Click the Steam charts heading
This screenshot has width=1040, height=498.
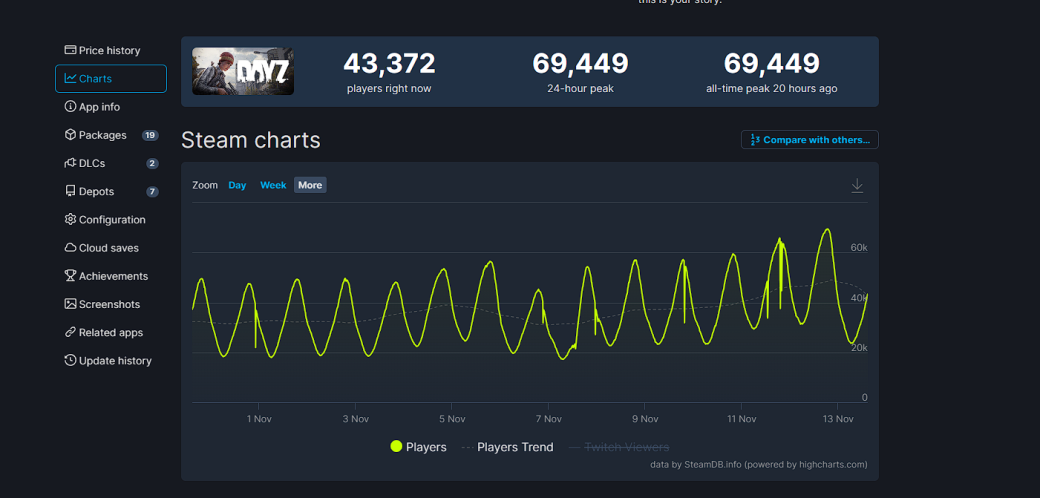pyautogui.click(x=251, y=140)
